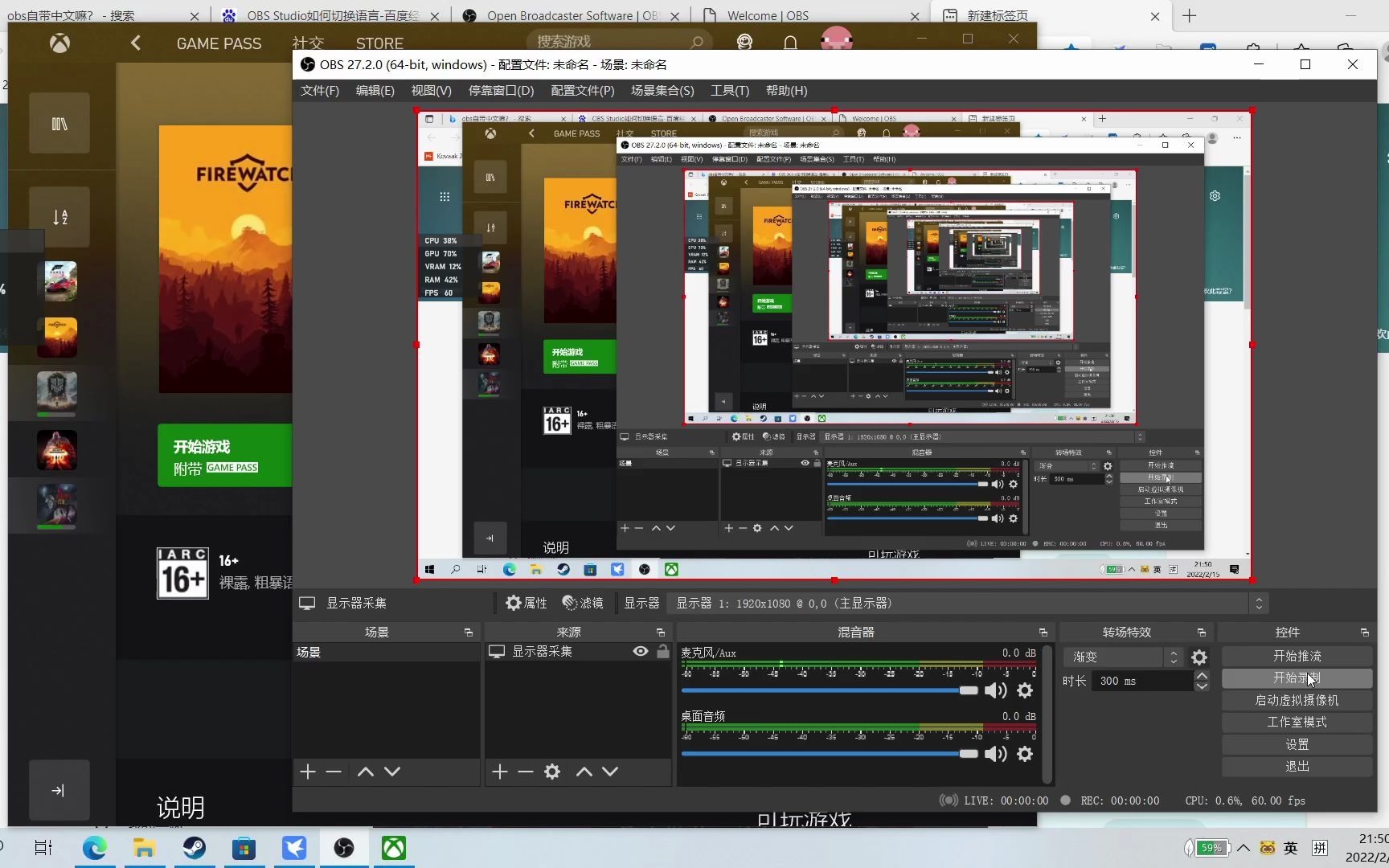Screen dimensions: 1389x868
Task: Click Xbox 搜索游戏 search field
Action: pyautogui.click(x=621, y=42)
